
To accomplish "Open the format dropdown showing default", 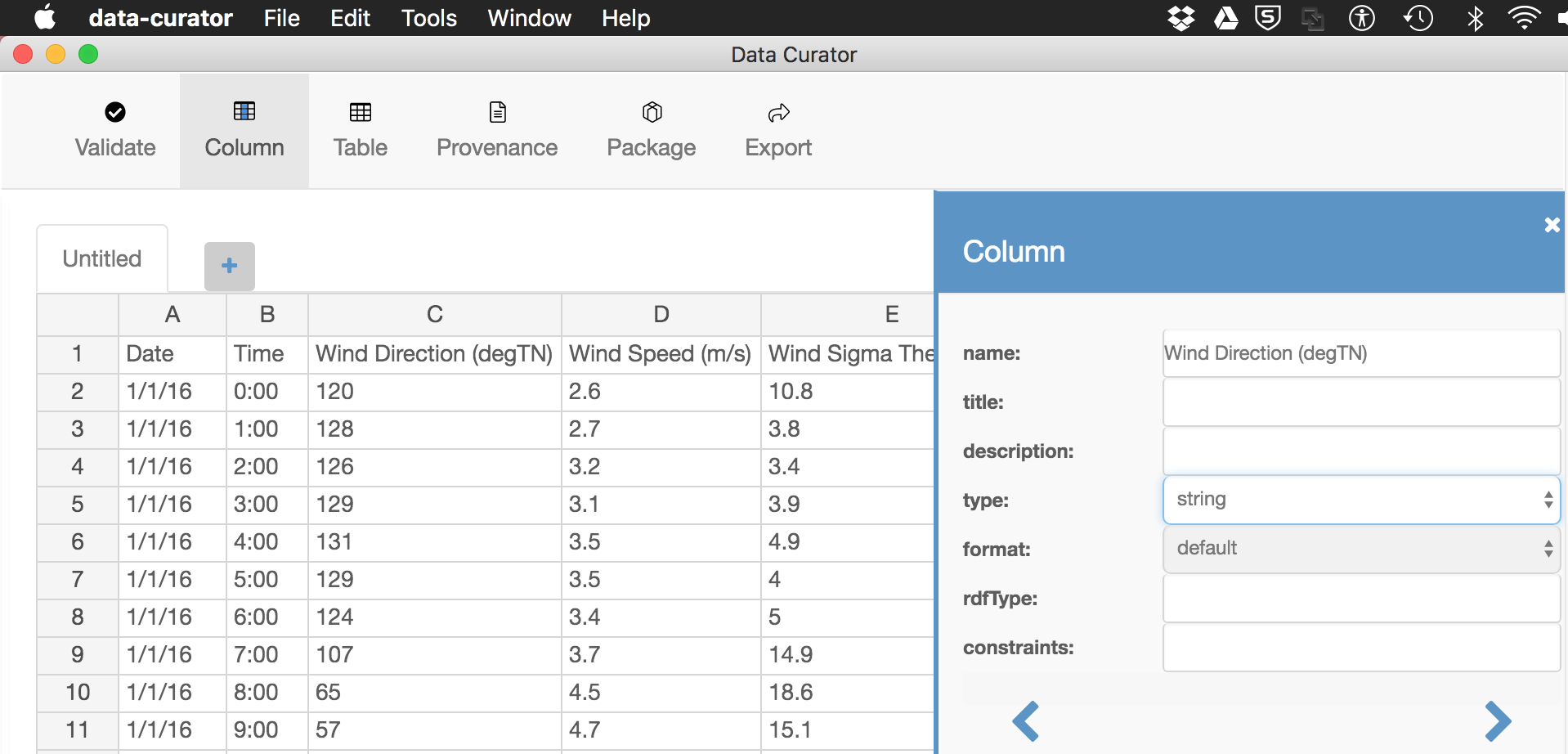I will (x=1361, y=549).
